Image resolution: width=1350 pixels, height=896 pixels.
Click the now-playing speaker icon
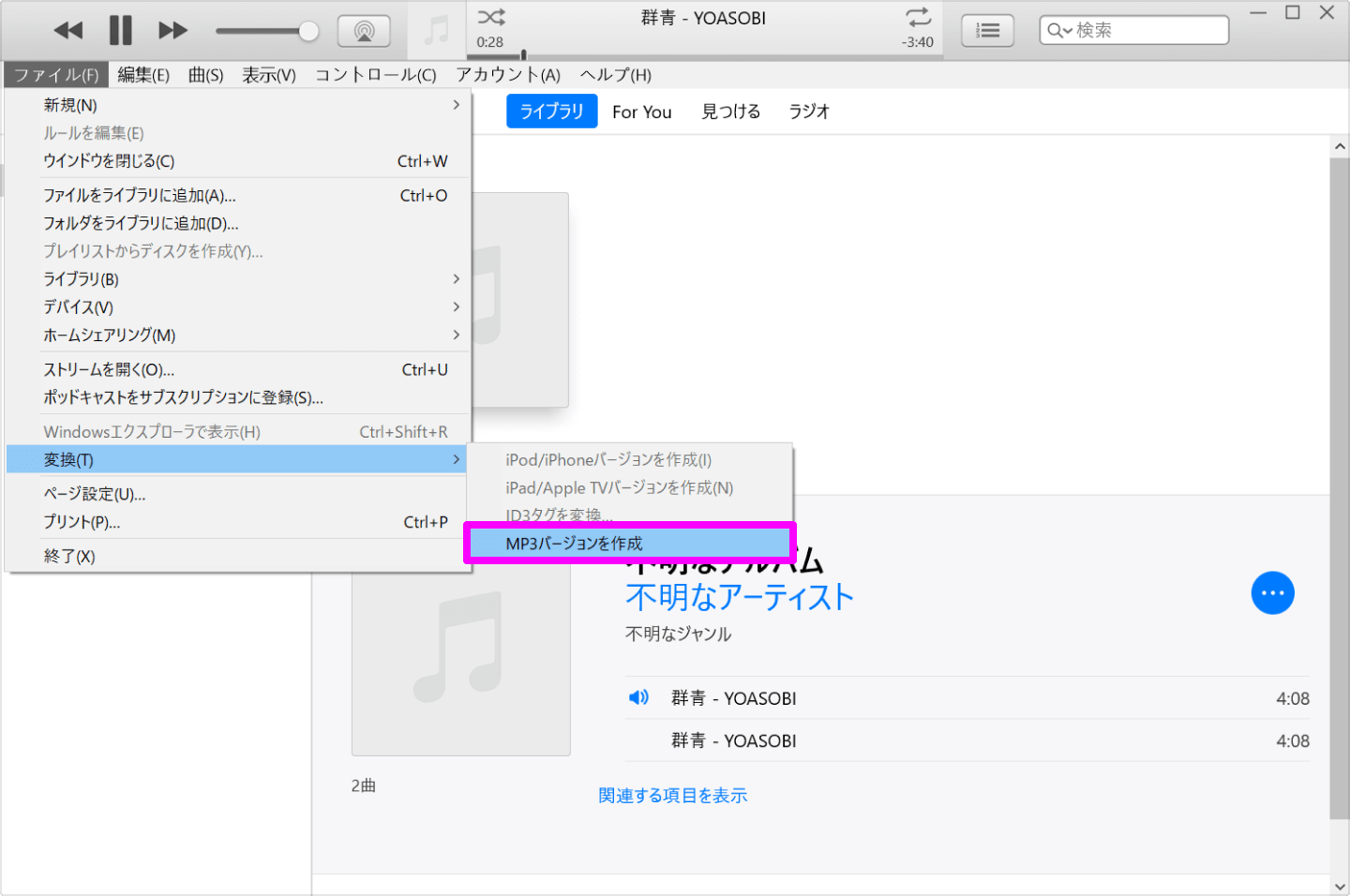tap(638, 697)
